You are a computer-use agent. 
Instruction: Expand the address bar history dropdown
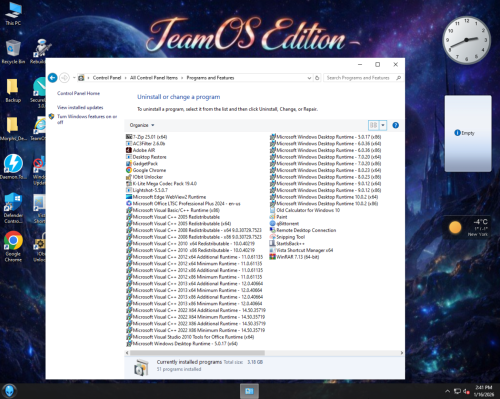click(x=309, y=78)
